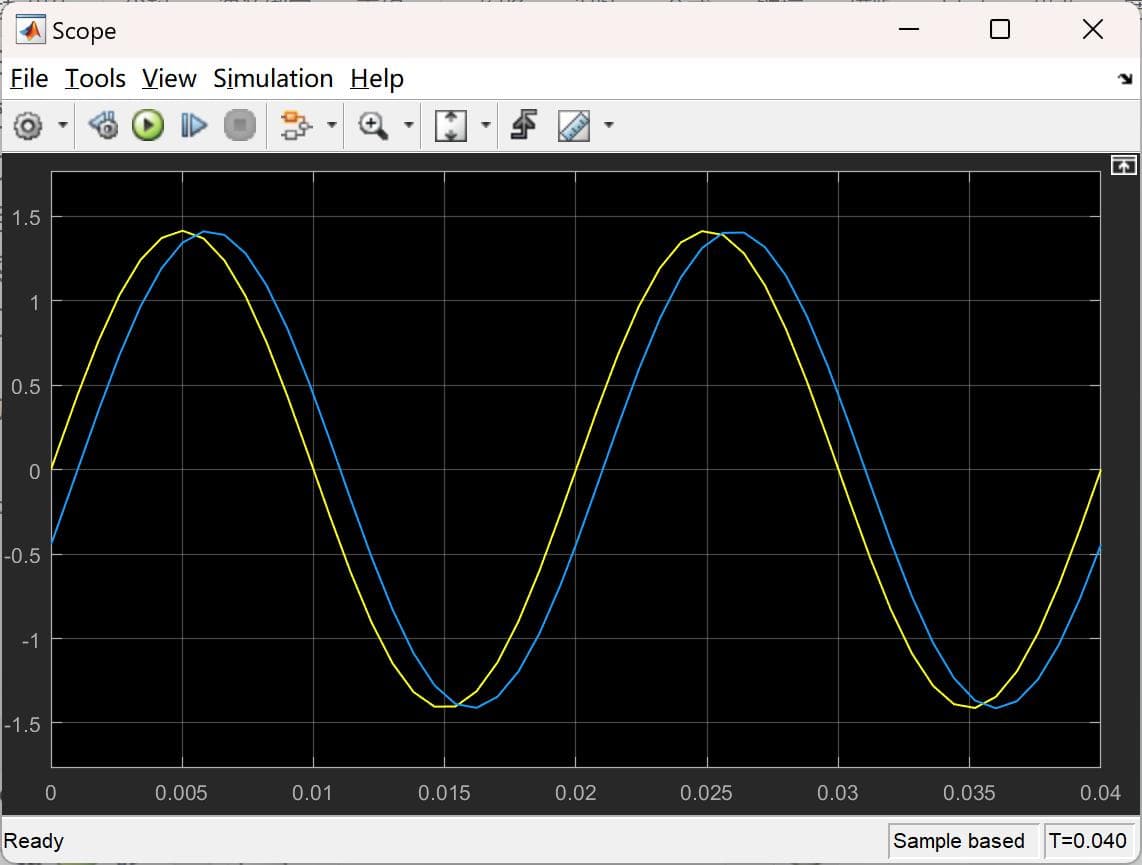Open Configuration Properties gear icon
1142x865 pixels.
pos(28,126)
